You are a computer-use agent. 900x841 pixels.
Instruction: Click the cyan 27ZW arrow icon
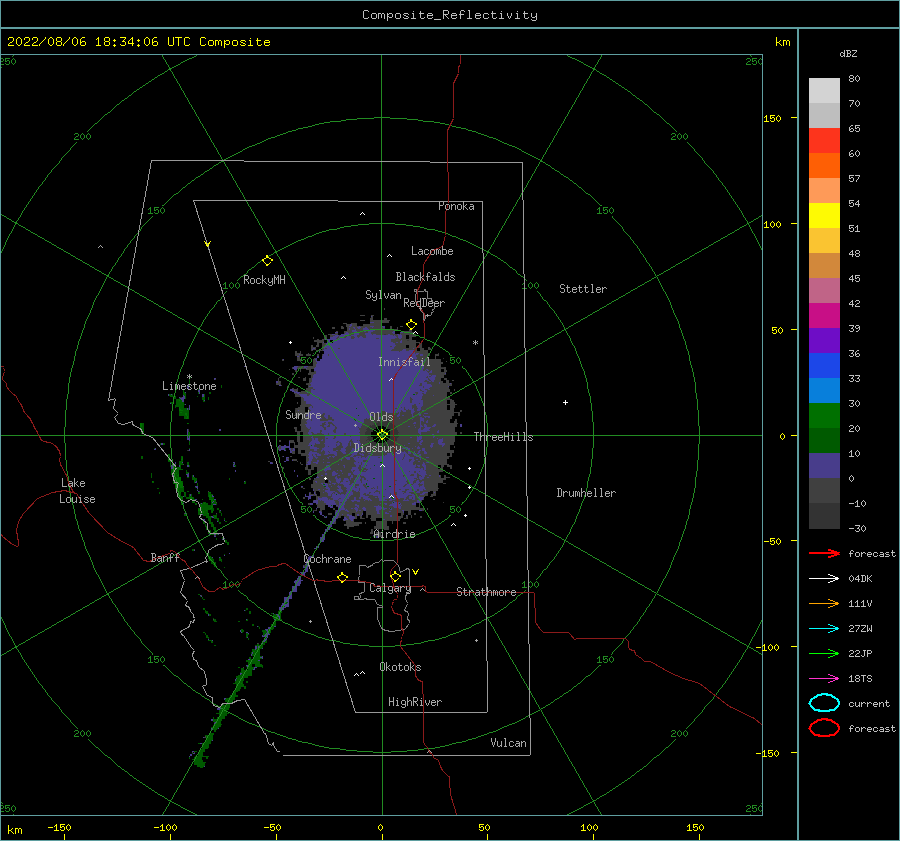tap(824, 629)
